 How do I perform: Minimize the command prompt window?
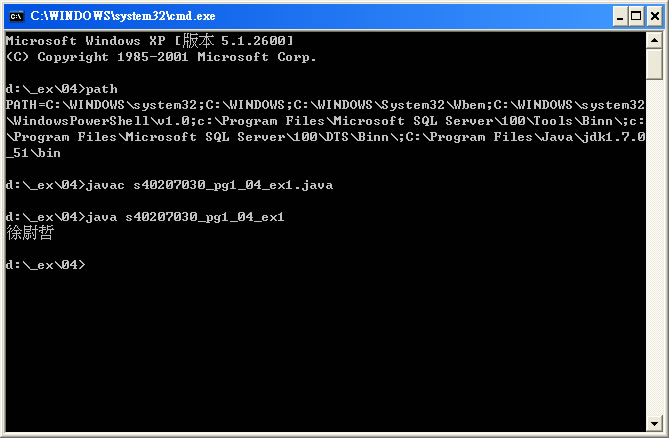(x=620, y=17)
